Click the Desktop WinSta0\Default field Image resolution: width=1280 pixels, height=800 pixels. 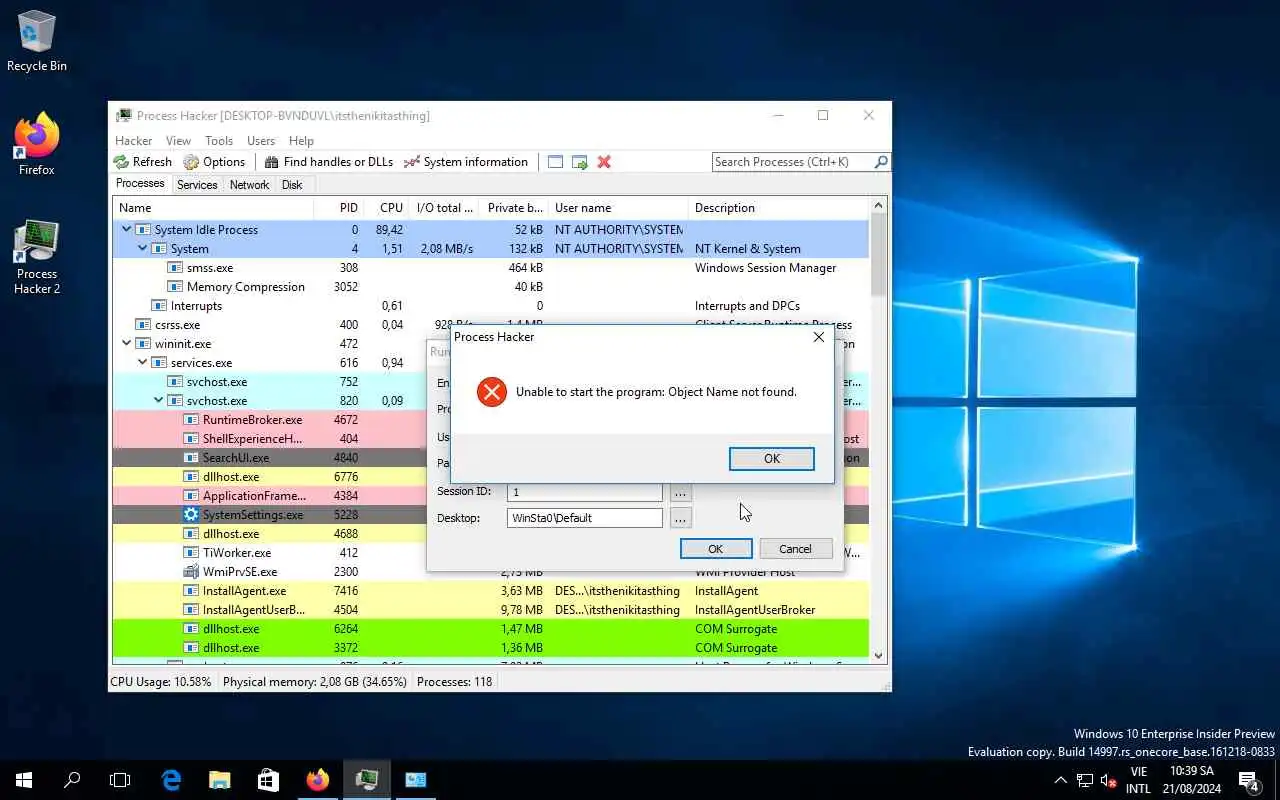tap(585, 518)
